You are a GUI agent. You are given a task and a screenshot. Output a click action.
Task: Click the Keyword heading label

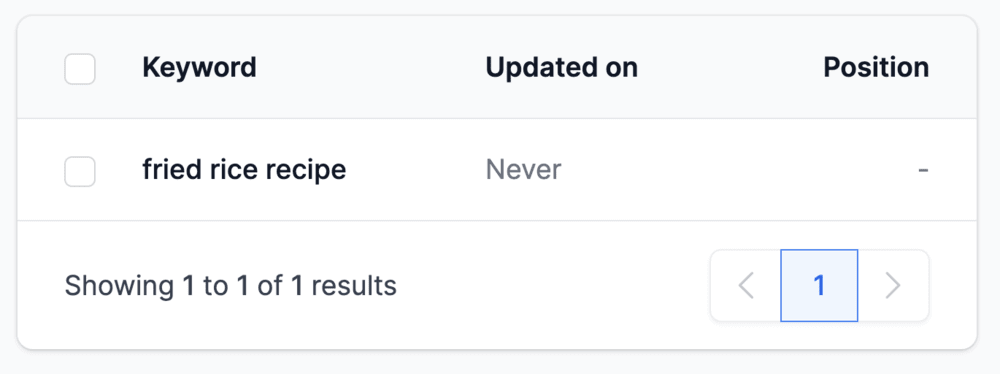pyautogui.click(x=199, y=67)
